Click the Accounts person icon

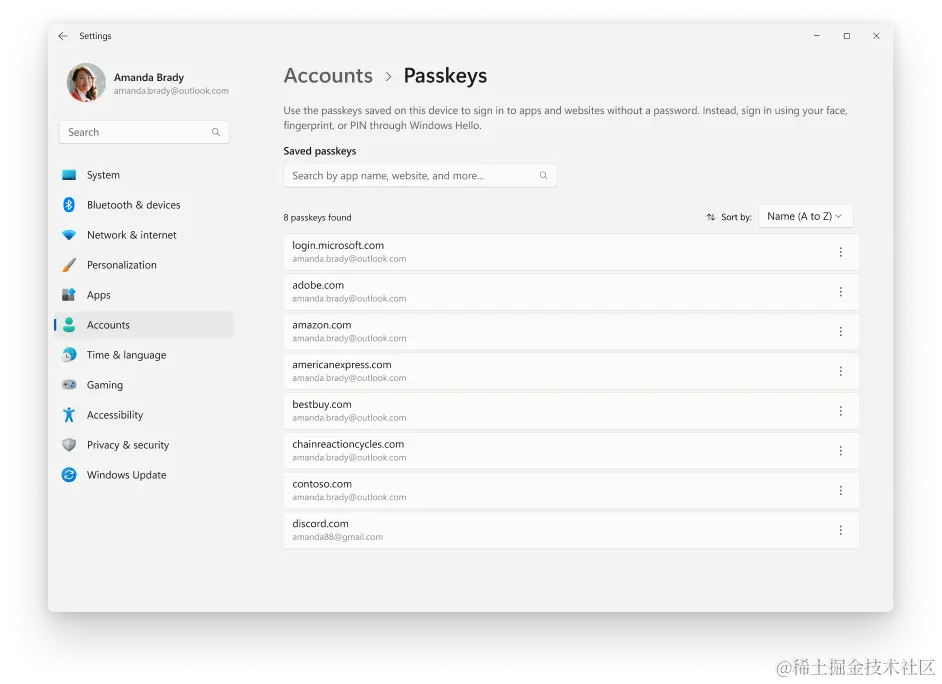(69, 325)
